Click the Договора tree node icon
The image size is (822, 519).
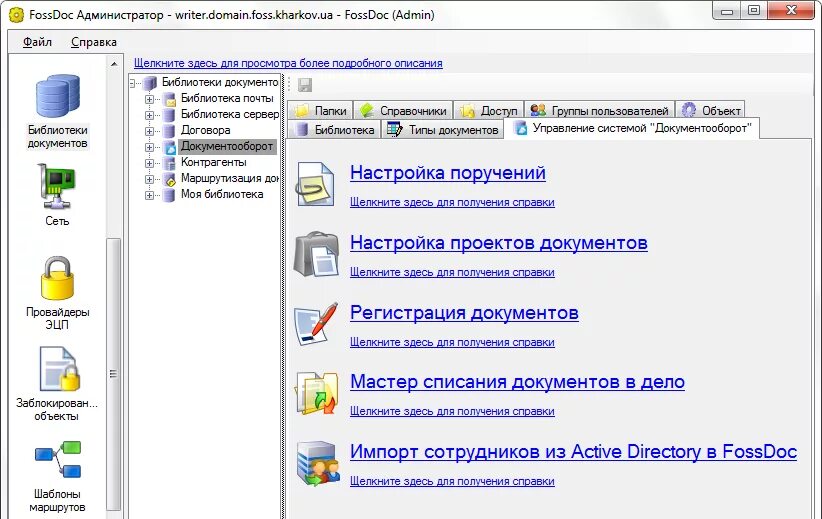pos(169,131)
